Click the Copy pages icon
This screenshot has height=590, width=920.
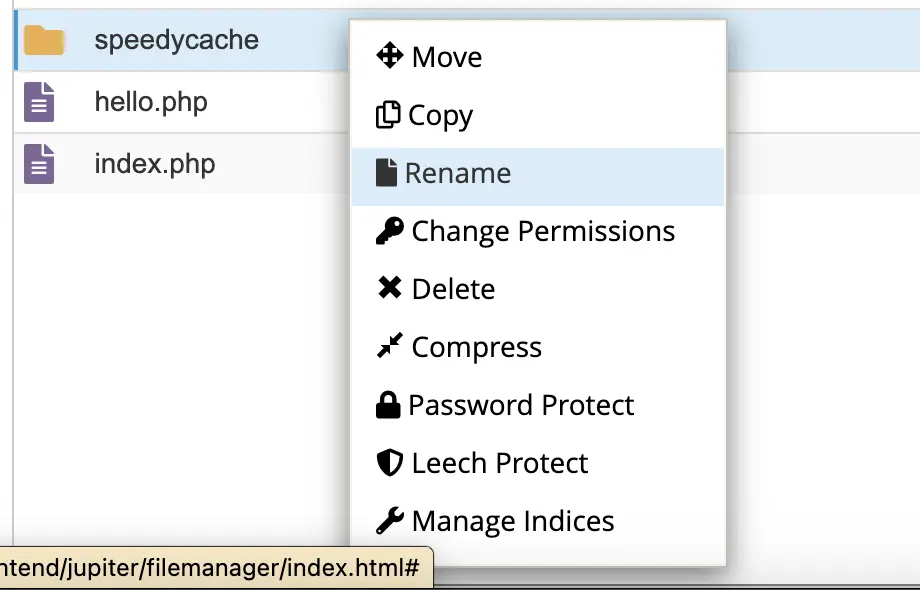point(387,115)
